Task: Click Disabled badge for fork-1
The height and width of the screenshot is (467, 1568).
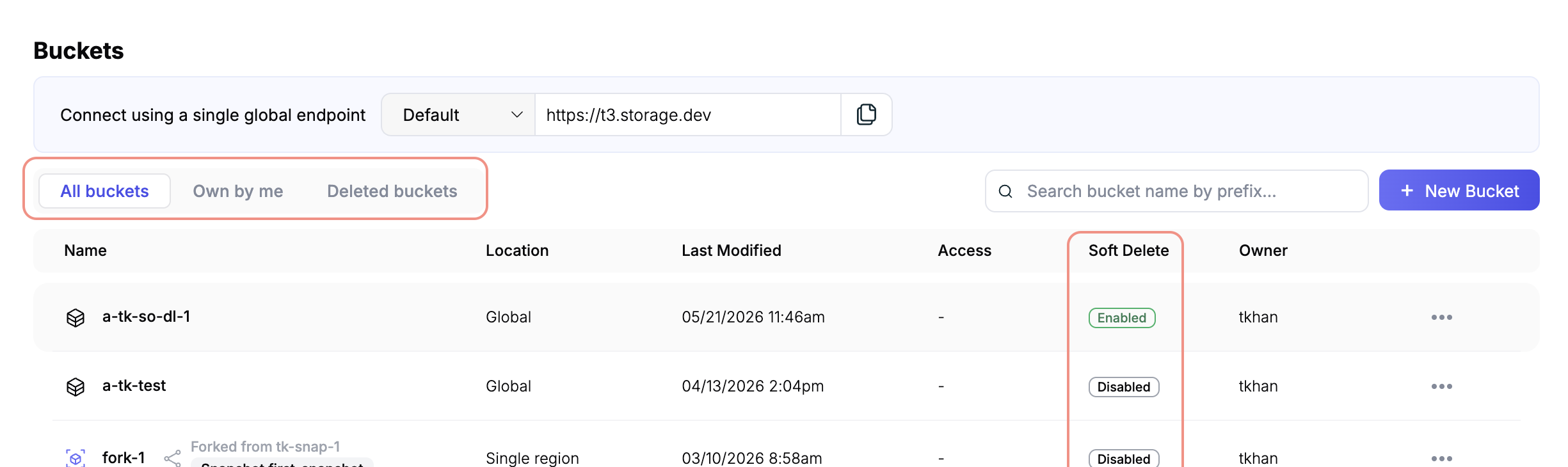Action: tap(1124, 458)
